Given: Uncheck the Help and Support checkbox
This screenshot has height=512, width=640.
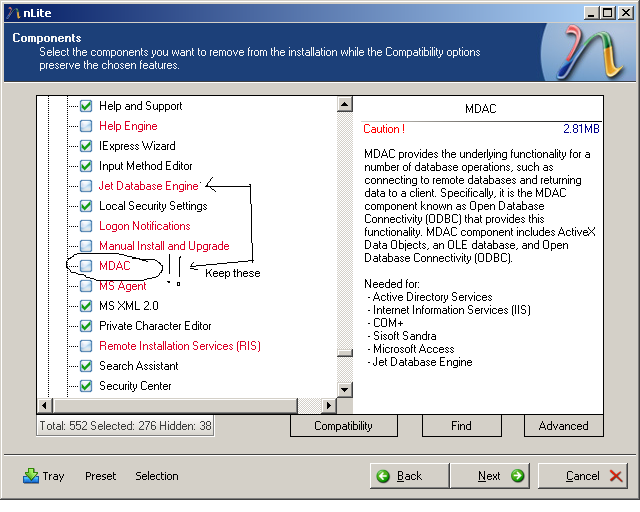Looking at the screenshot, I should click(86, 106).
